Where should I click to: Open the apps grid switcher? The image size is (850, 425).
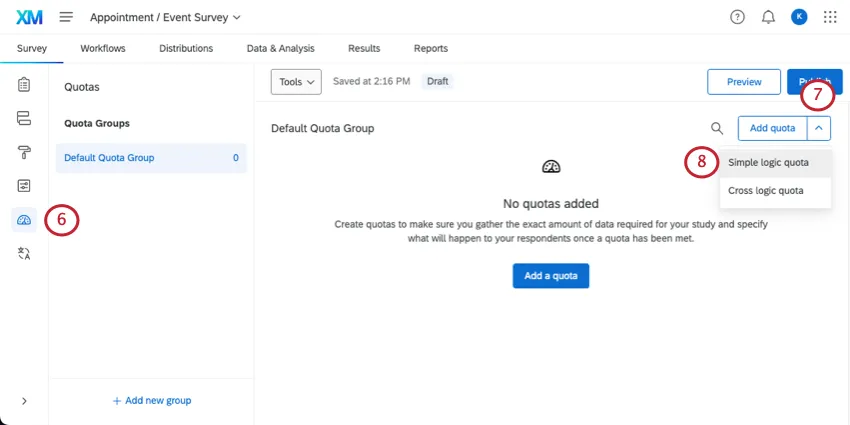tap(830, 17)
